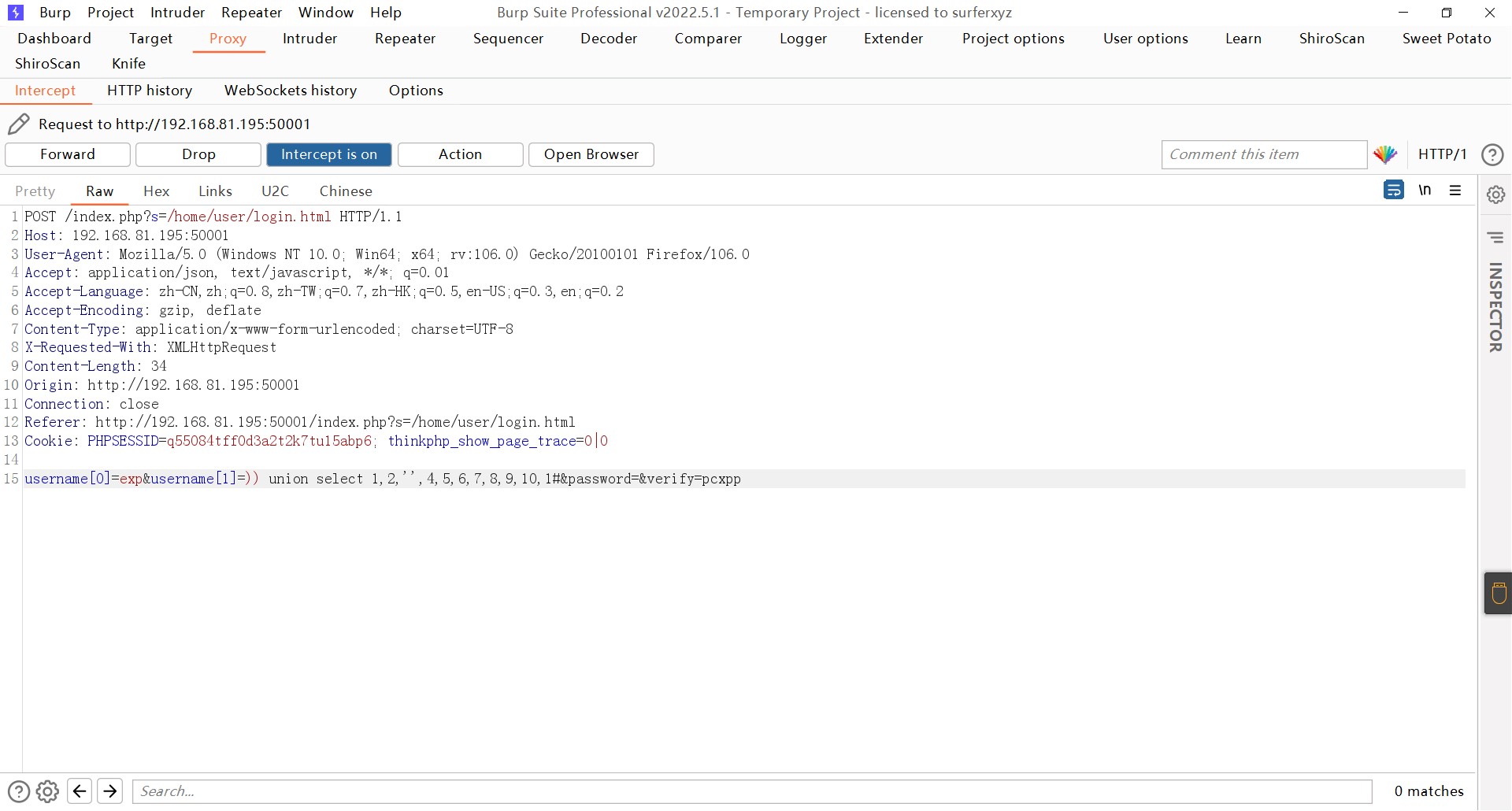
Task: Select the Proxy tab
Action: click(x=228, y=39)
